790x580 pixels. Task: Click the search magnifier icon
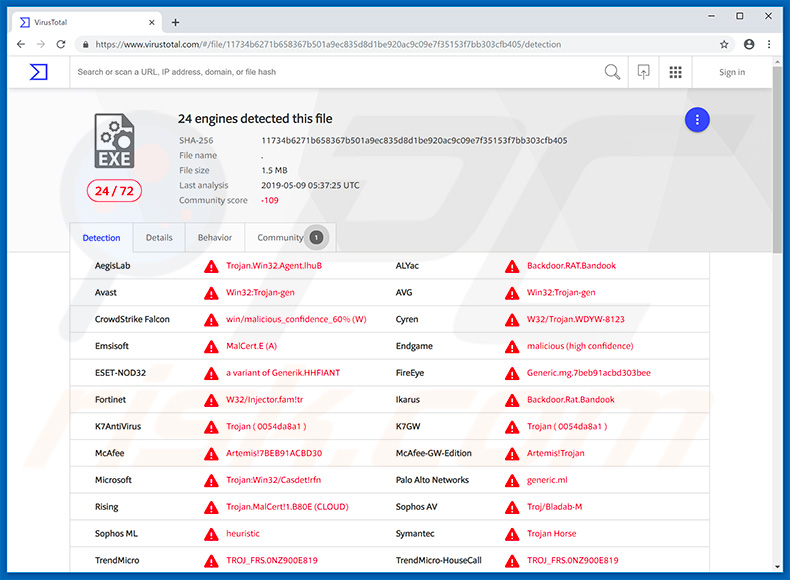(x=612, y=72)
